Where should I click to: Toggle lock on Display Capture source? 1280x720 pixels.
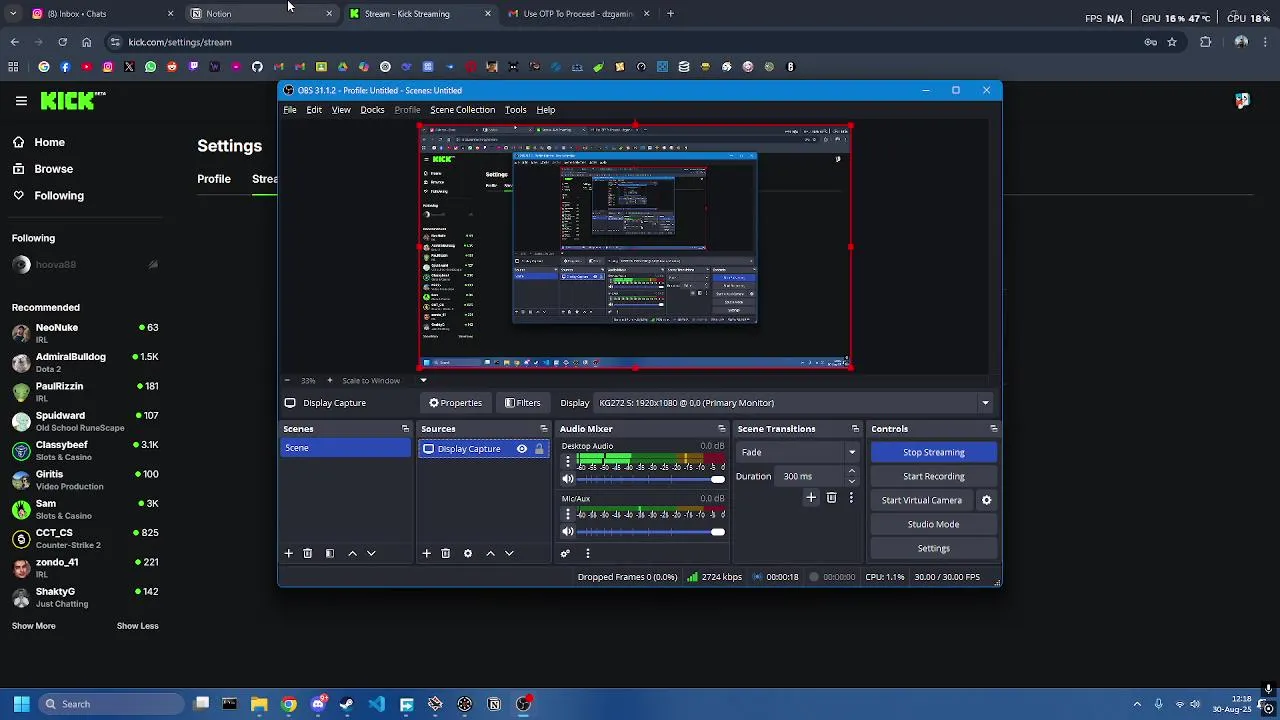(539, 449)
